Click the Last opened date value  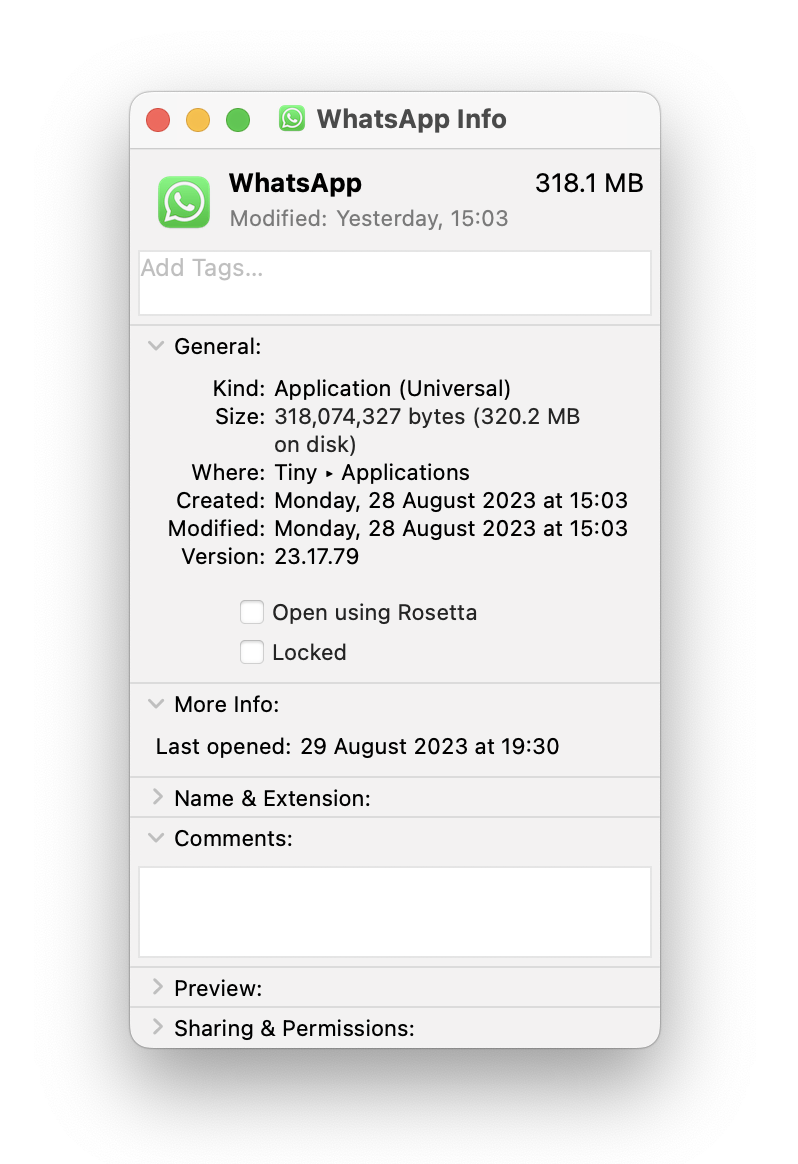click(x=429, y=746)
